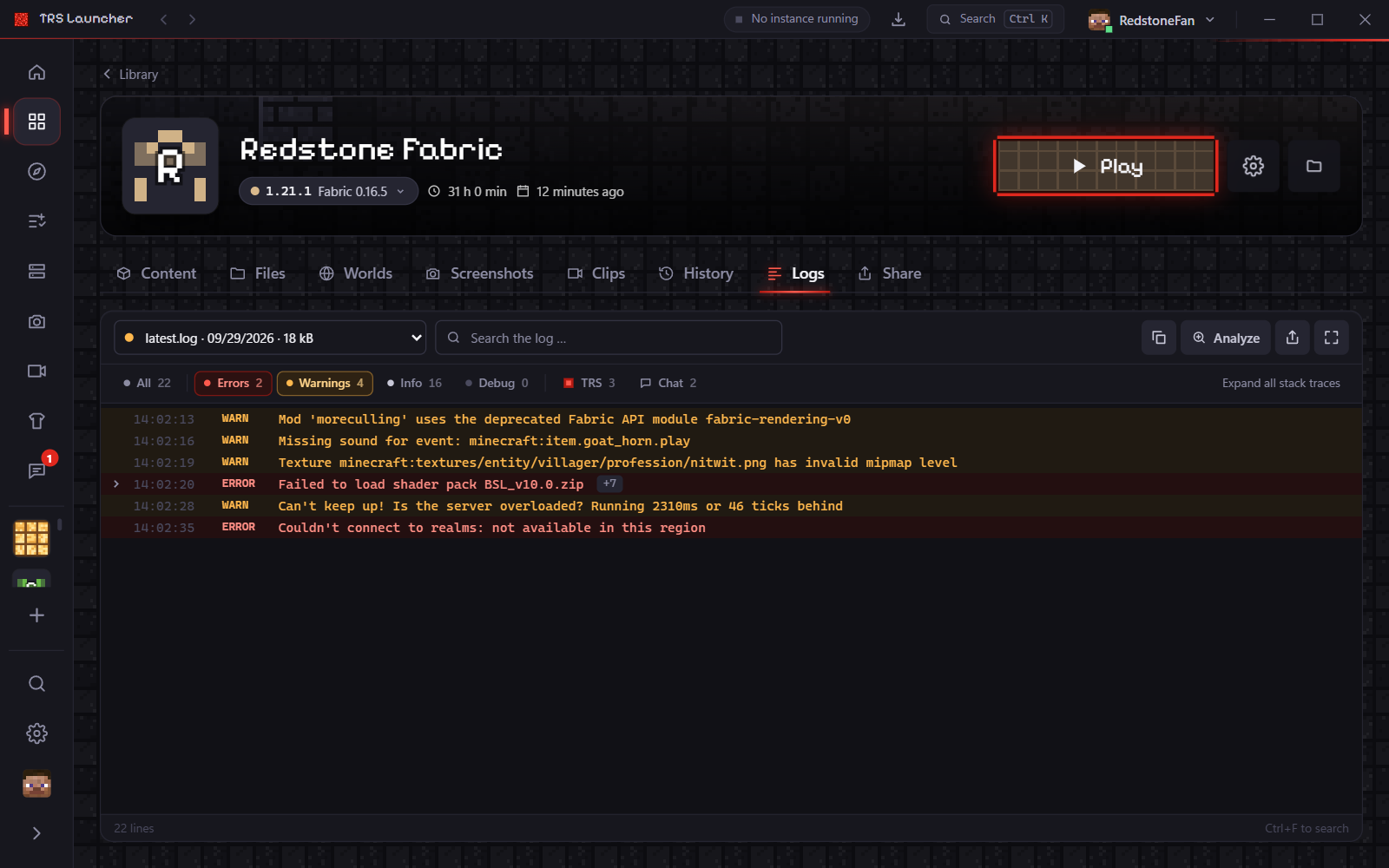The height and width of the screenshot is (868, 1389).
Task: Open the Library grid icon in sidebar
Action: (x=36, y=122)
